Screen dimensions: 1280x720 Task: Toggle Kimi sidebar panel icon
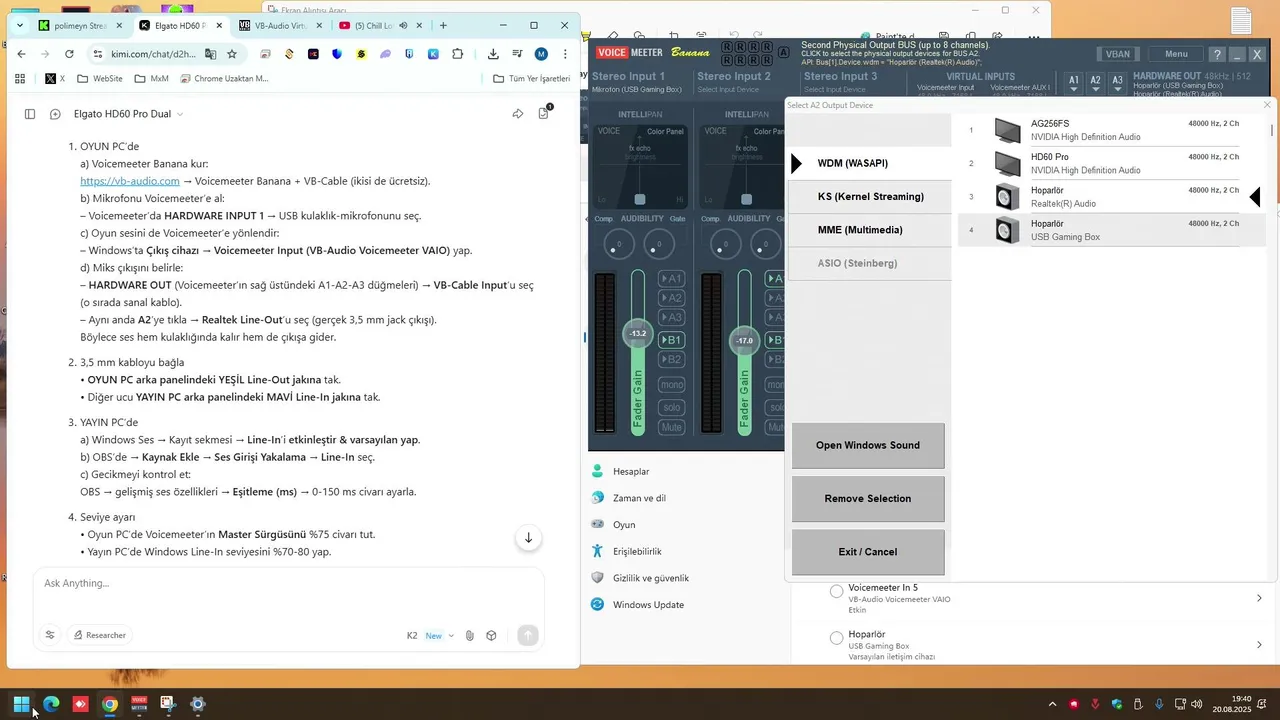click(30, 114)
